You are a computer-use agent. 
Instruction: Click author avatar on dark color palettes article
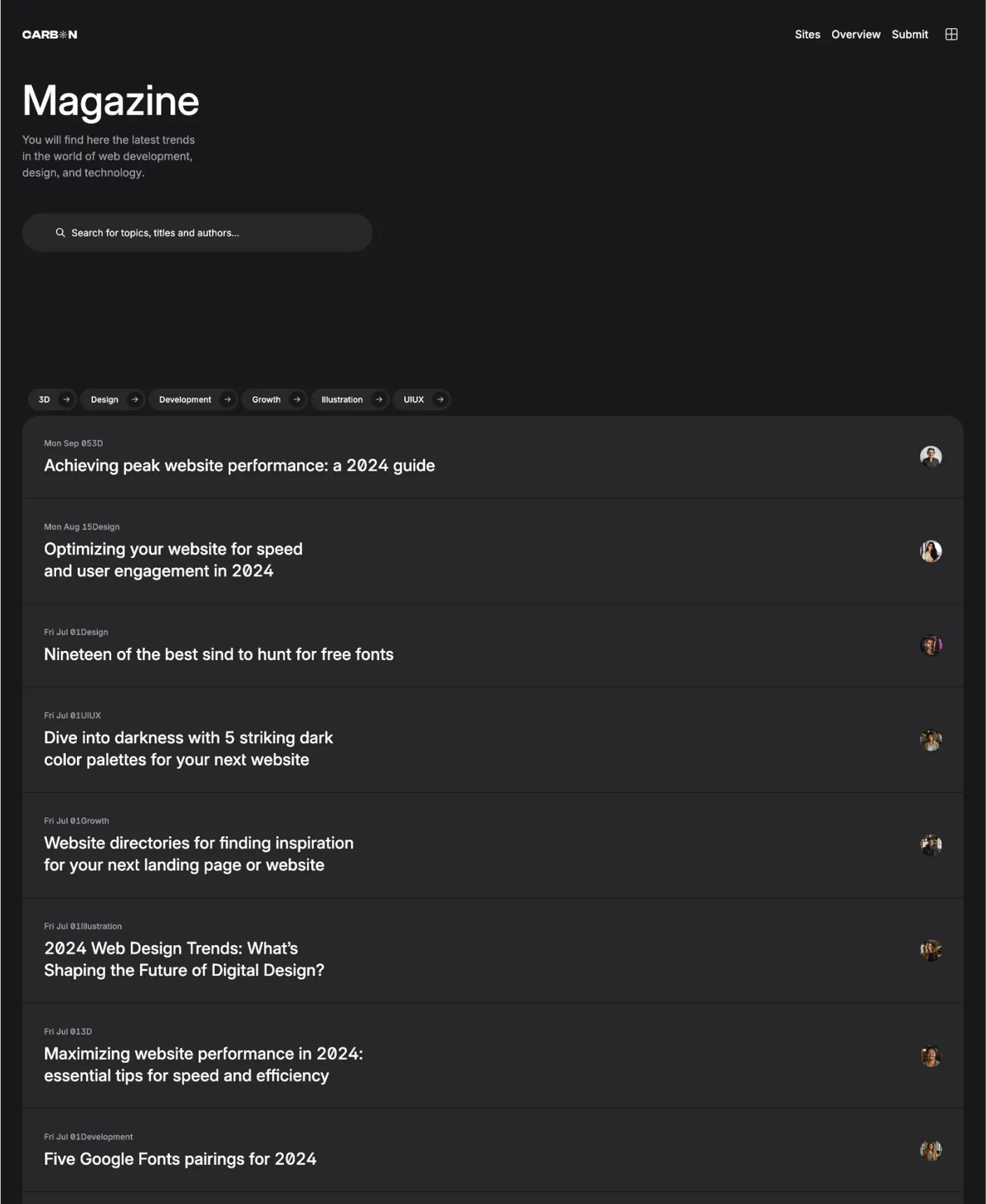click(x=931, y=740)
